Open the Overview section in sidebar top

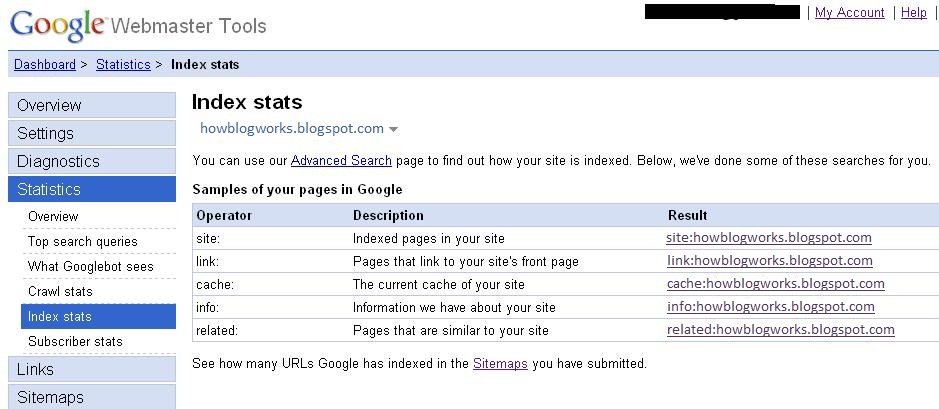tap(92, 105)
